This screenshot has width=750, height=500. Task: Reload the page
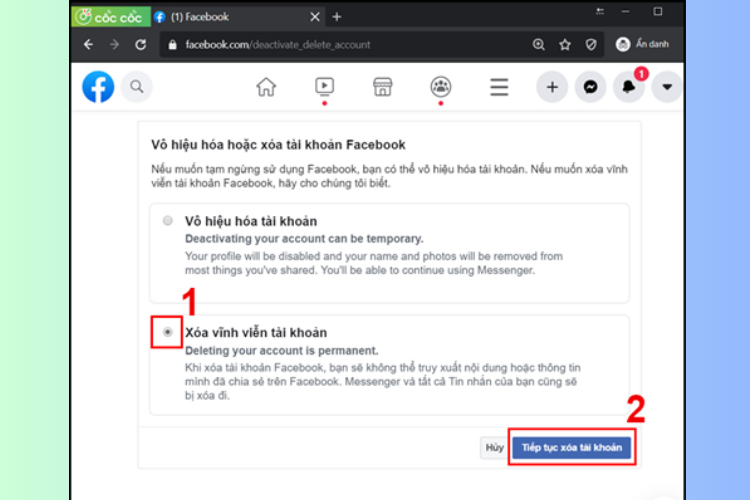coord(141,44)
